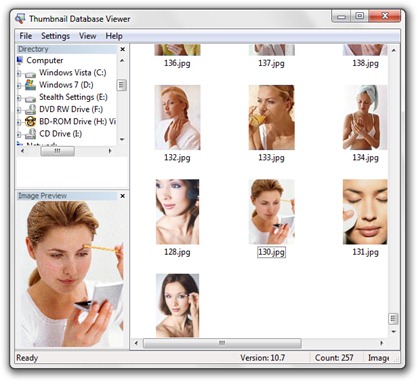Click the Windows Vista (C:) drive icon
418x381 pixels.
[x=30, y=73]
